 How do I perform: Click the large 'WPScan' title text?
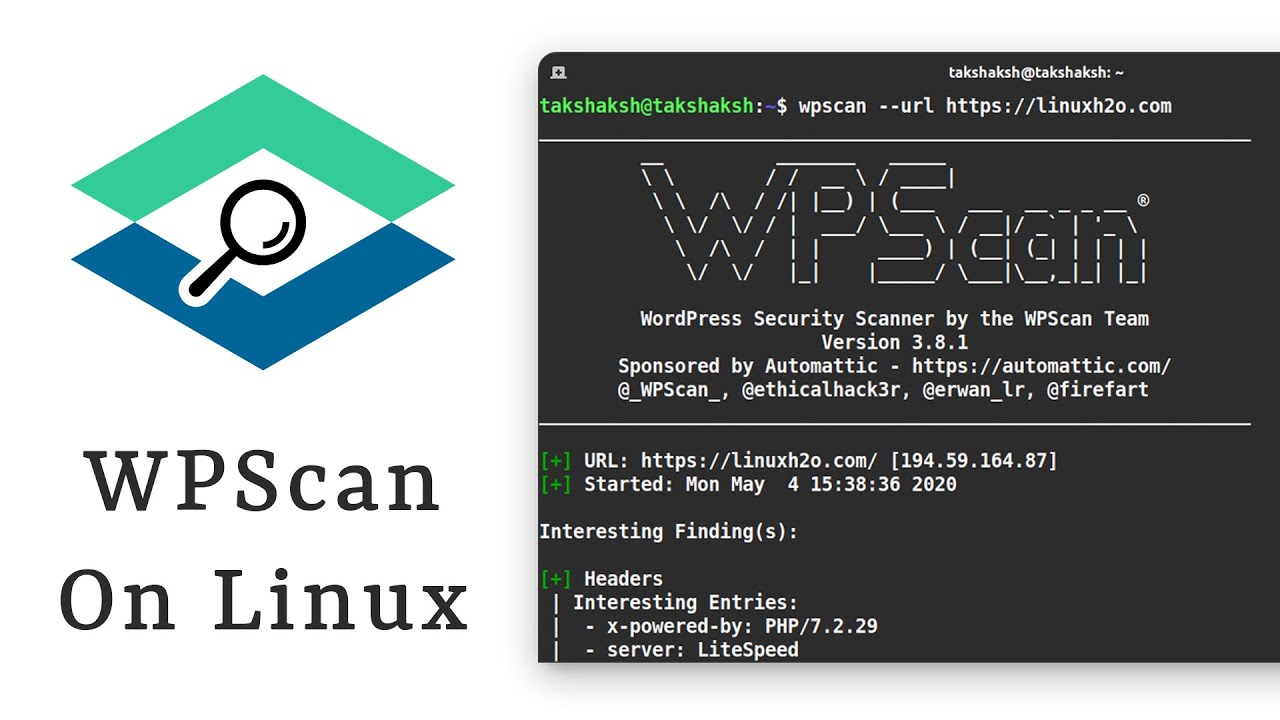[x=263, y=481]
